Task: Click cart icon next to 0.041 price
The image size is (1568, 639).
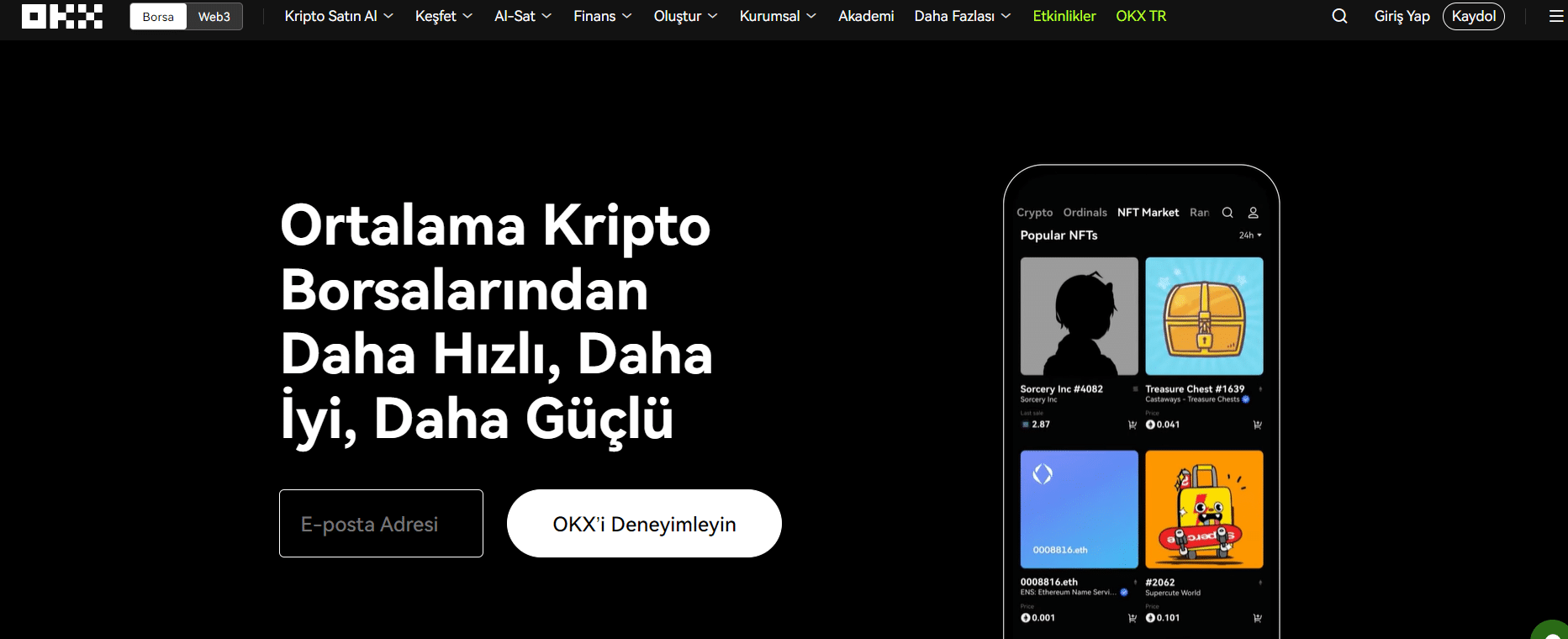Action: (1257, 425)
